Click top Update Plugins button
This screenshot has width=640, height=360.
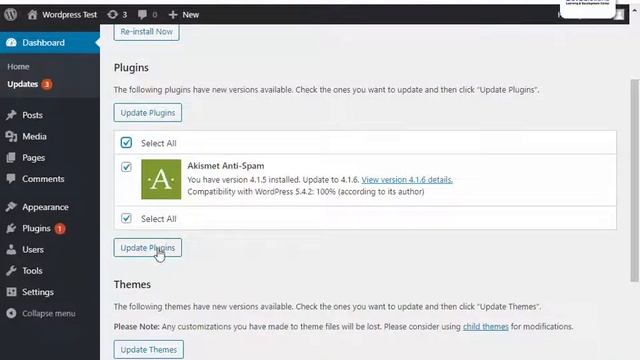coord(147,113)
